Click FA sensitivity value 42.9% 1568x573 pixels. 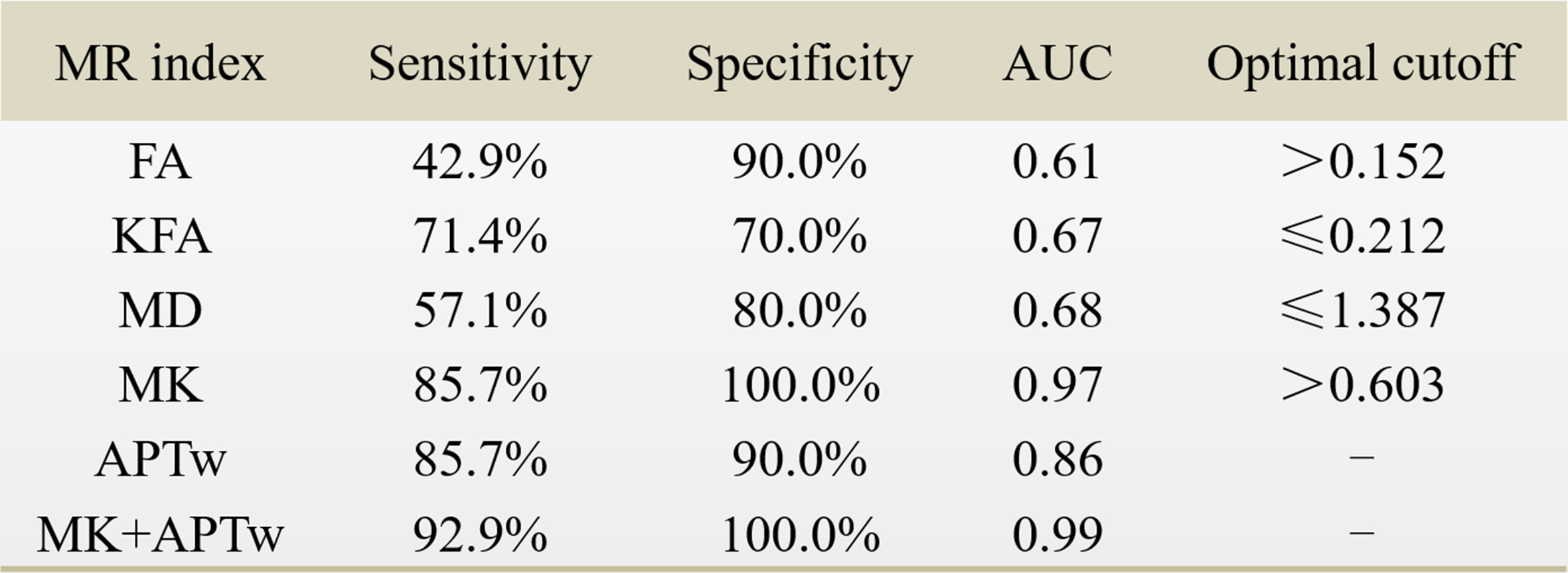coord(480,162)
